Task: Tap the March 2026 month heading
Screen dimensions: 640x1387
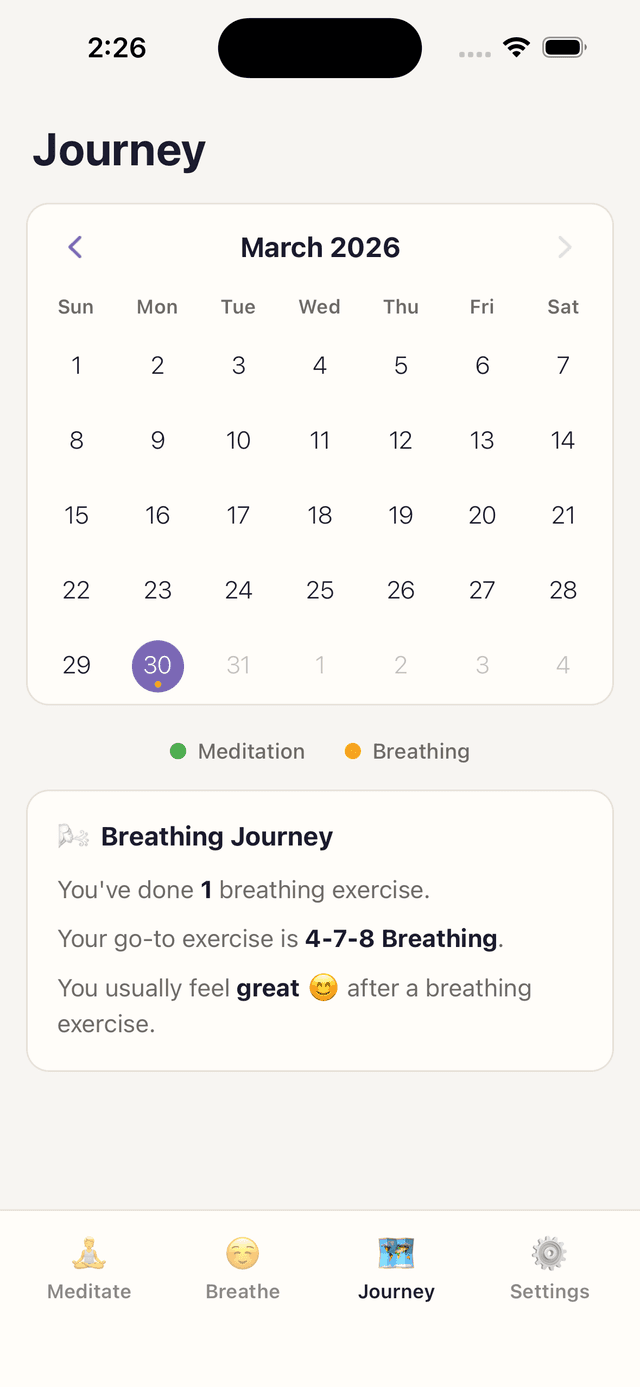Action: tap(320, 247)
